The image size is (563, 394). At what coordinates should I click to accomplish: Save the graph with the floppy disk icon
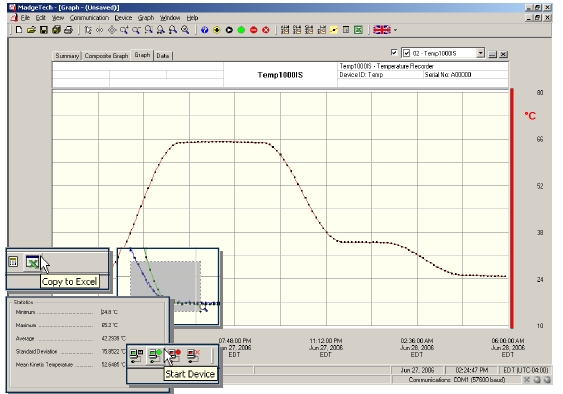click(43, 30)
